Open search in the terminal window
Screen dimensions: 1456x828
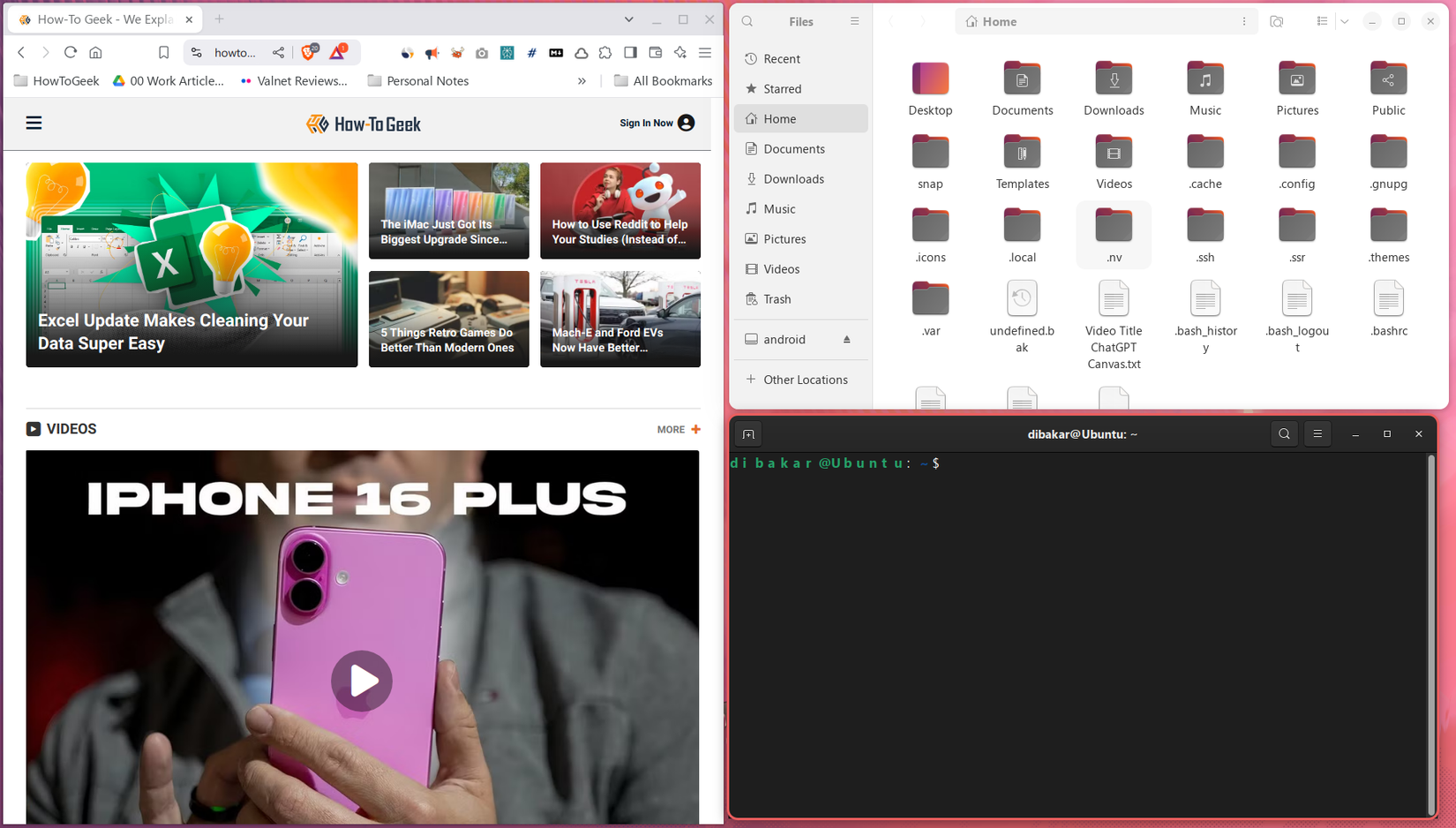pos(1284,433)
